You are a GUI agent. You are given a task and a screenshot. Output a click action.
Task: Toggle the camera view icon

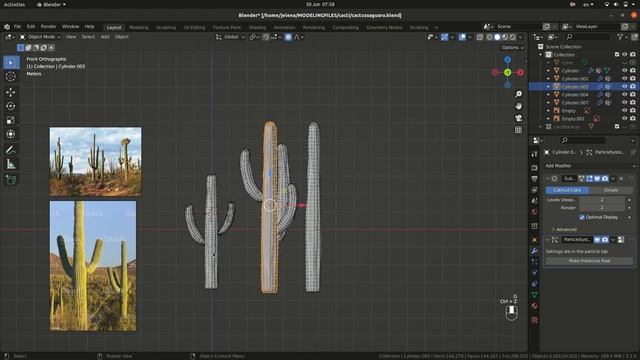518,118
